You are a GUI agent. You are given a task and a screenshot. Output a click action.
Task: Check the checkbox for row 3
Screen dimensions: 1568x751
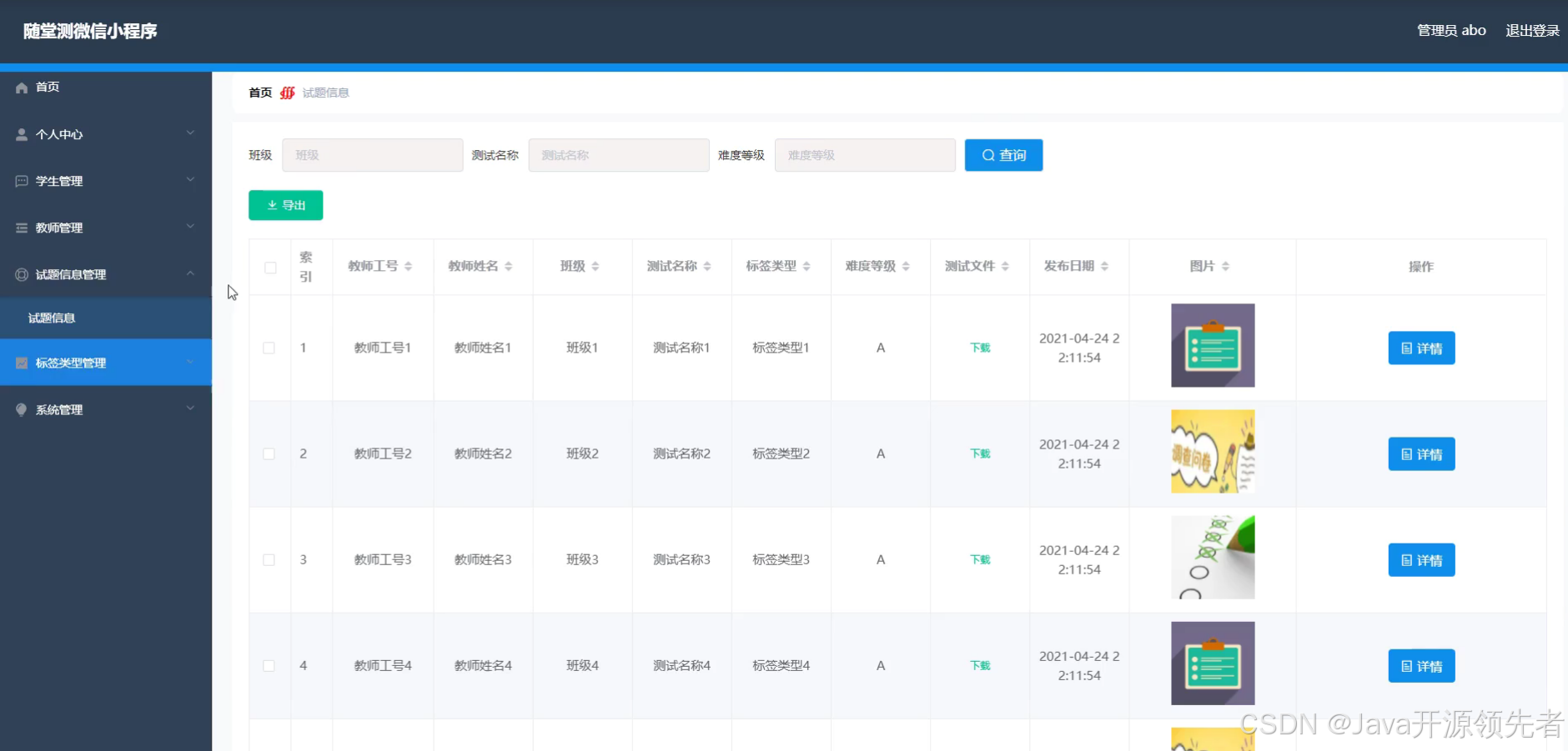click(269, 559)
